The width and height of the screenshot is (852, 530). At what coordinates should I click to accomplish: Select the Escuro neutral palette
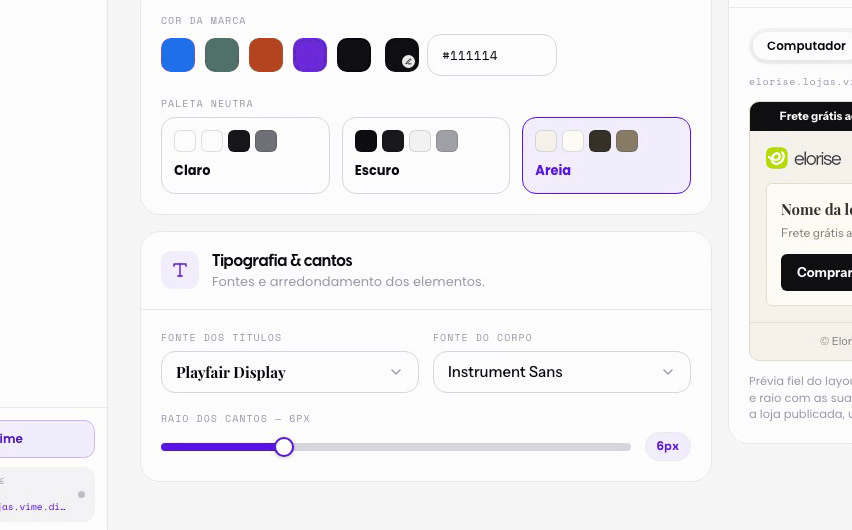[426, 155]
